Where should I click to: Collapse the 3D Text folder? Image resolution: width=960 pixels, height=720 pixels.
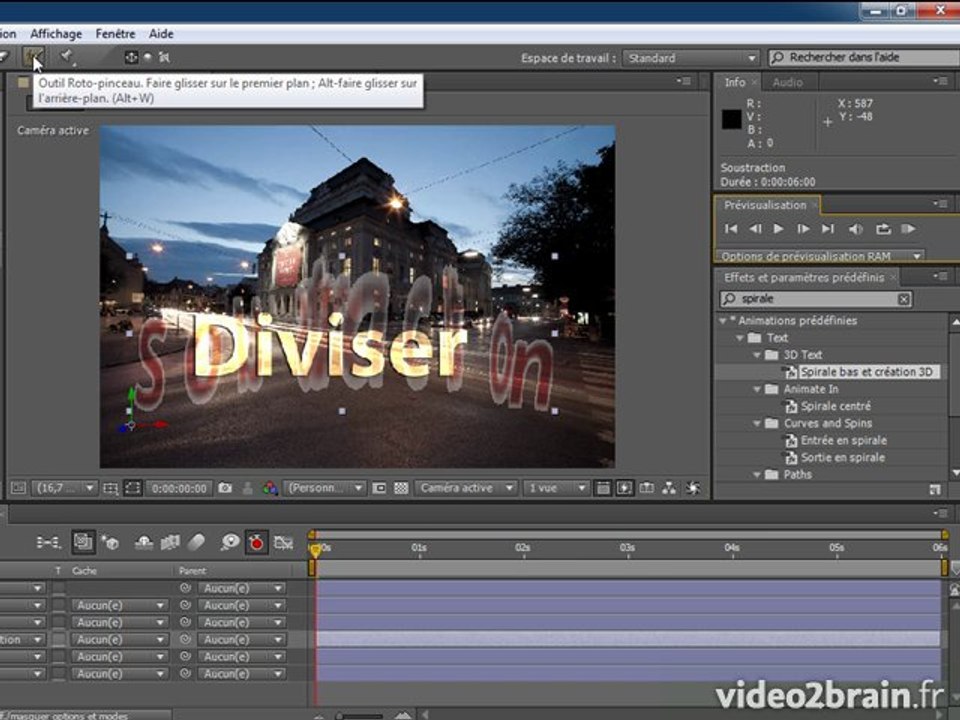click(x=757, y=354)
